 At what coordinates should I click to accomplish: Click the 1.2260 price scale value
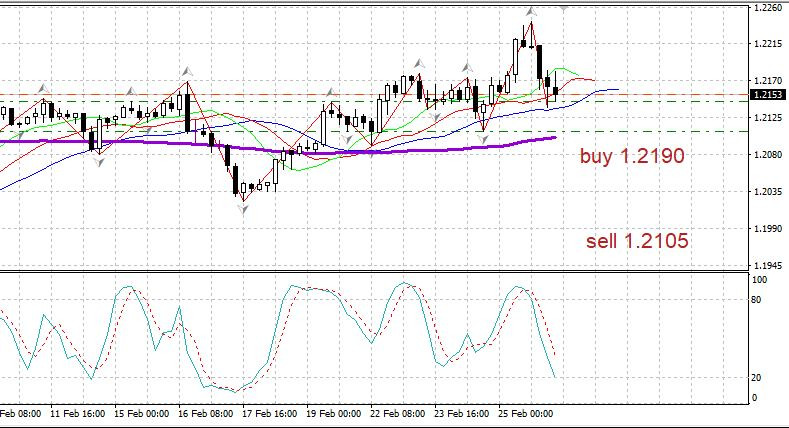(768, 7)
